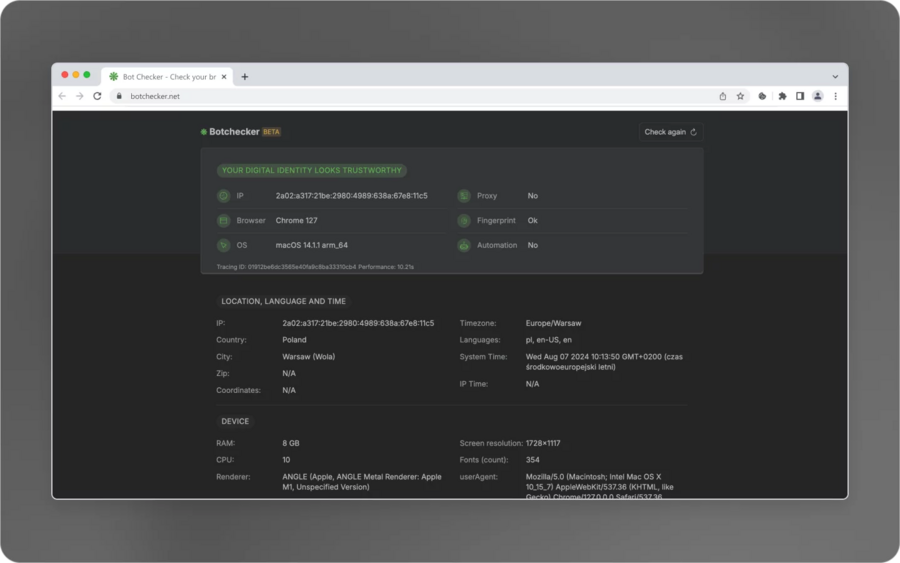Open the Chrome three-dot menu
Viewport: 900px width, 563px height.
836,96
